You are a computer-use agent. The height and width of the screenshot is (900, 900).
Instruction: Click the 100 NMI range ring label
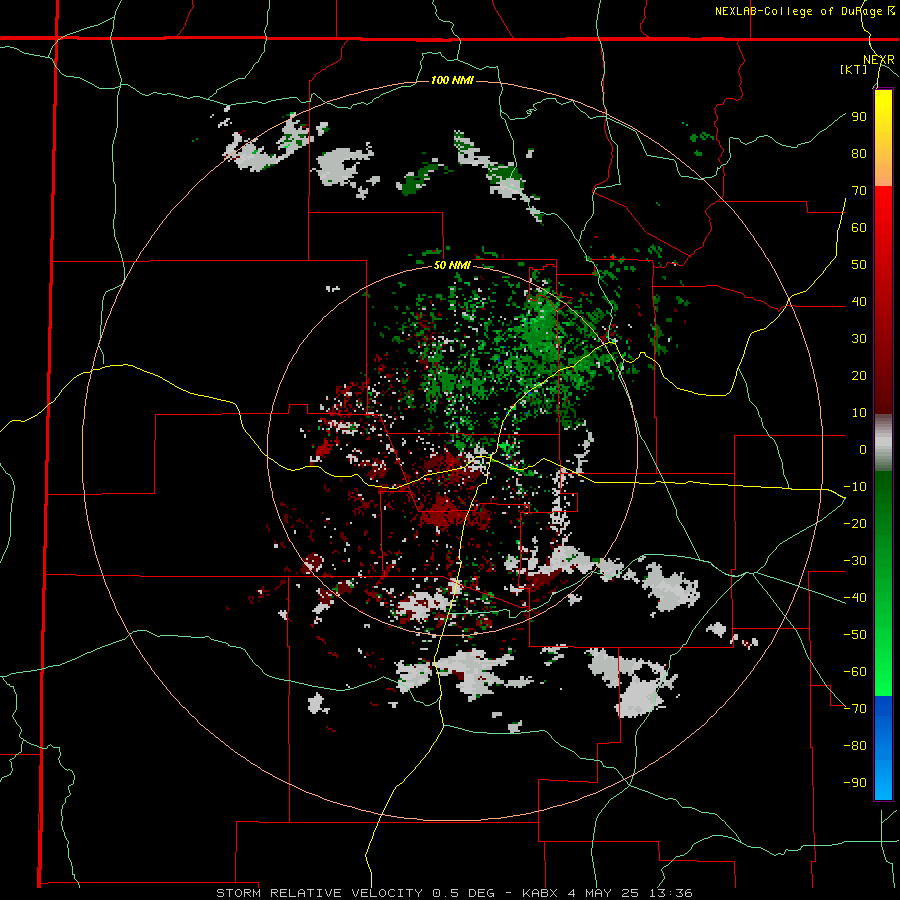(452, 80)
